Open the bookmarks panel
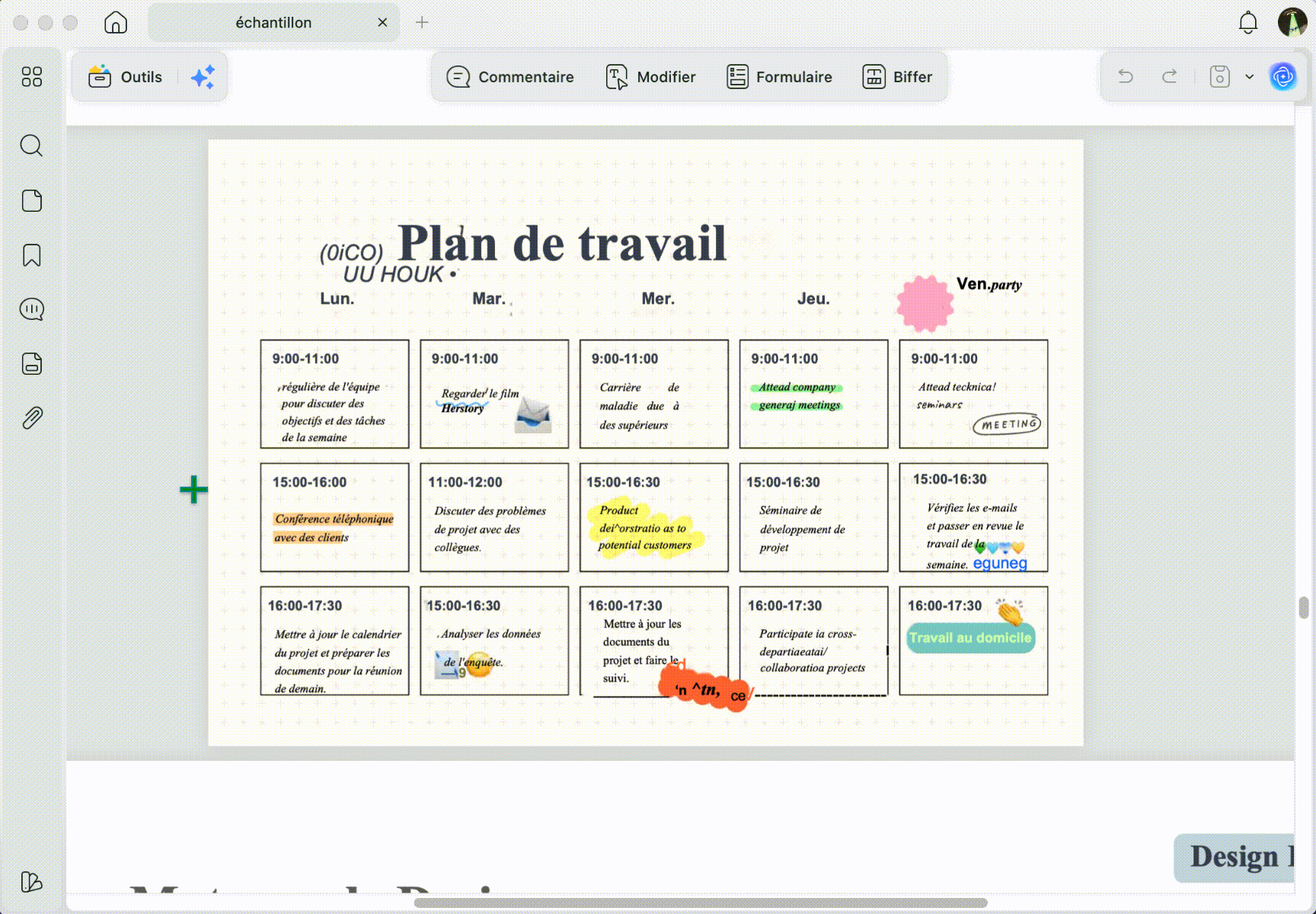This screenshot has width=1316, height=914. pos(32,255)
